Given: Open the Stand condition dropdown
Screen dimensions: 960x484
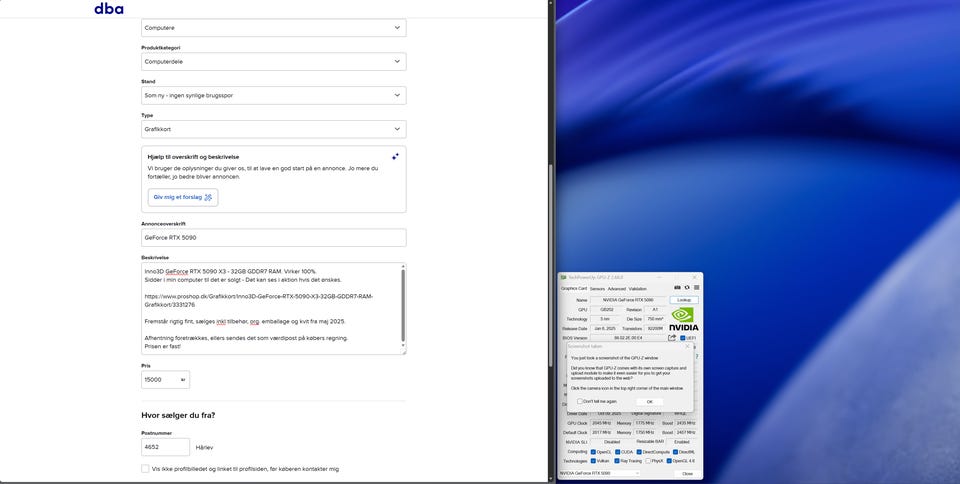Looking at the screenshot, I should click(274, 95).
